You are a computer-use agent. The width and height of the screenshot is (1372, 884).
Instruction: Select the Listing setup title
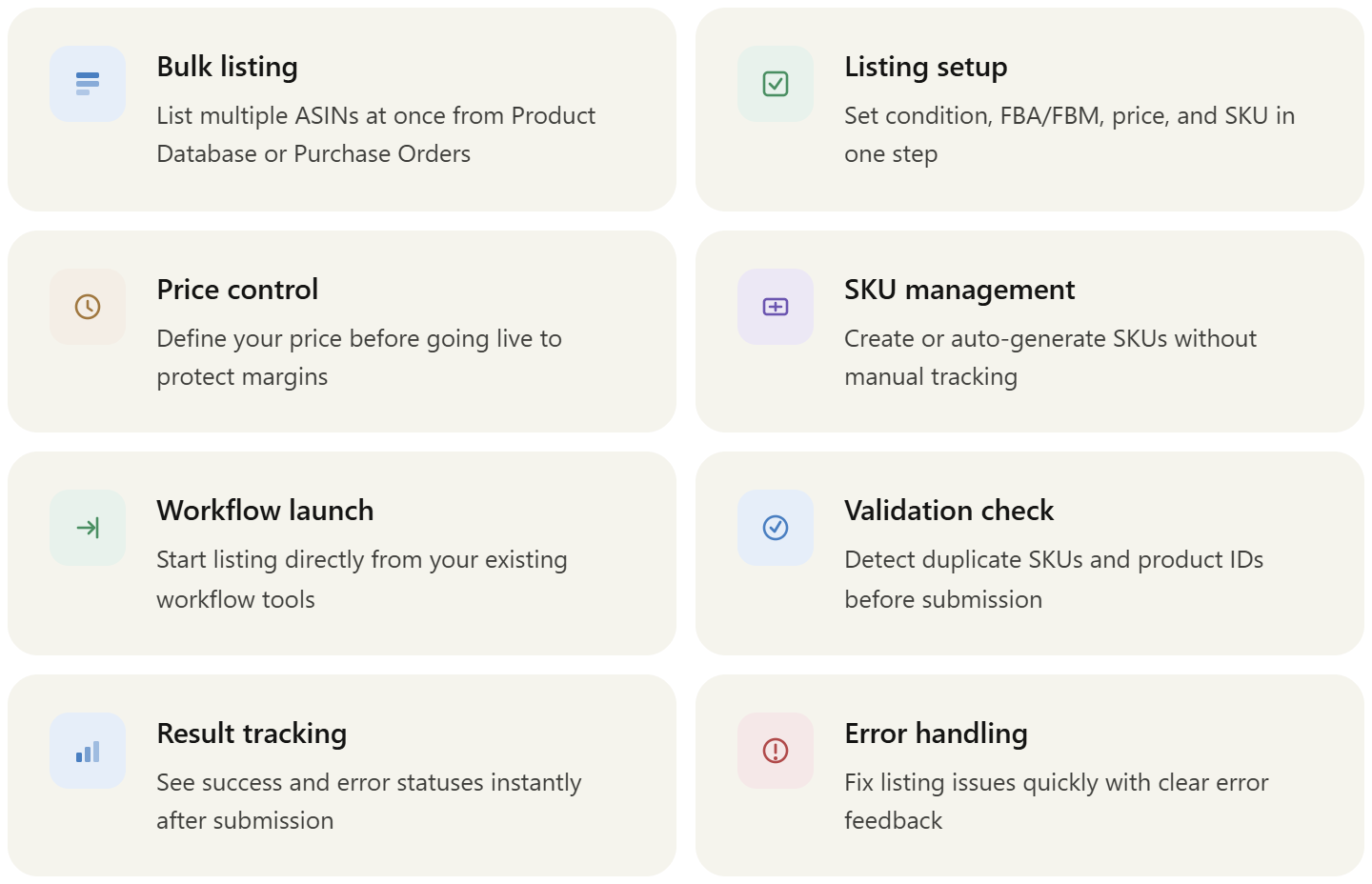tap(925, 67)
